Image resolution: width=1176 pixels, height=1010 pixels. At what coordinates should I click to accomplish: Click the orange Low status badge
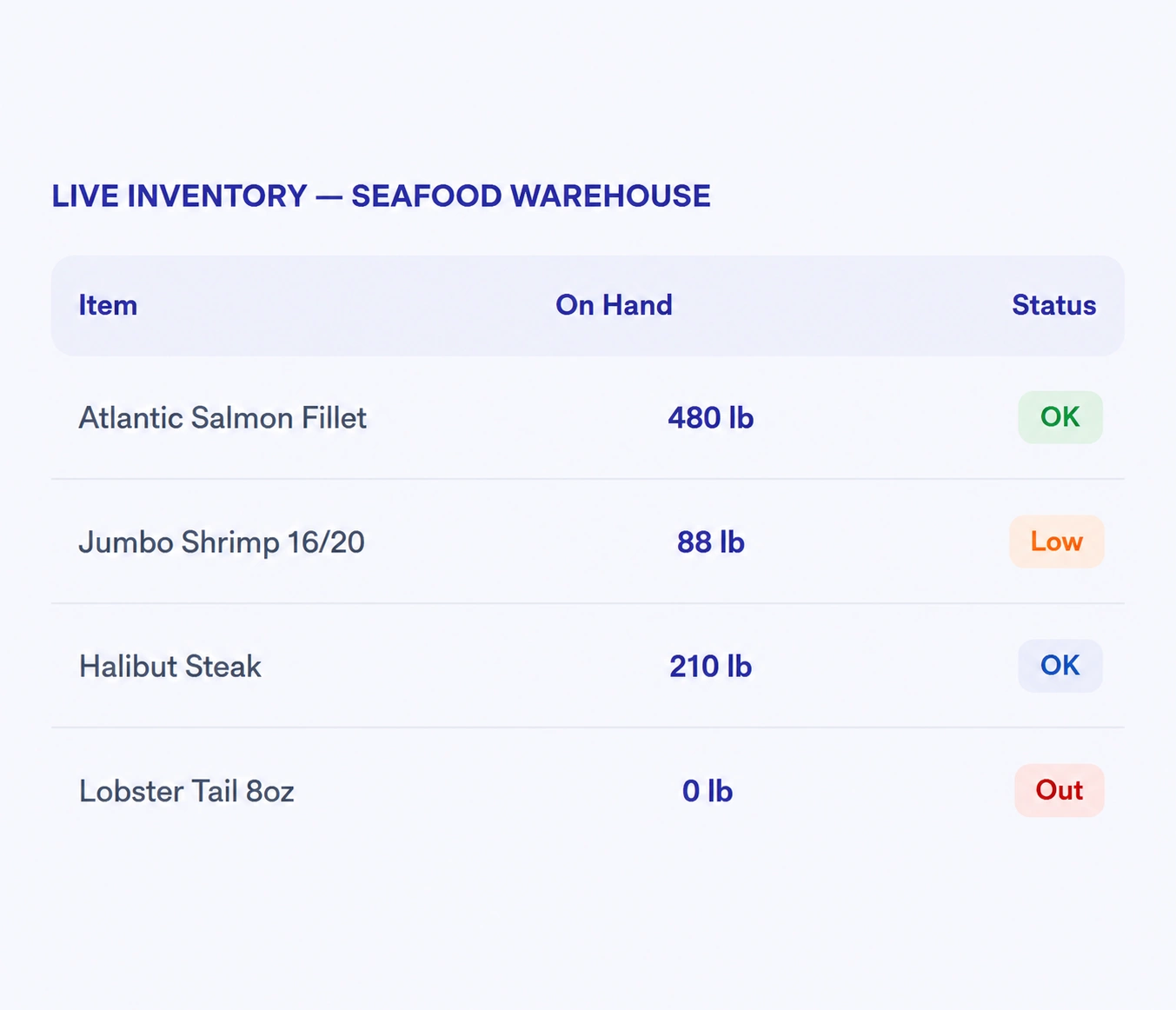[x=1057, y=542]
